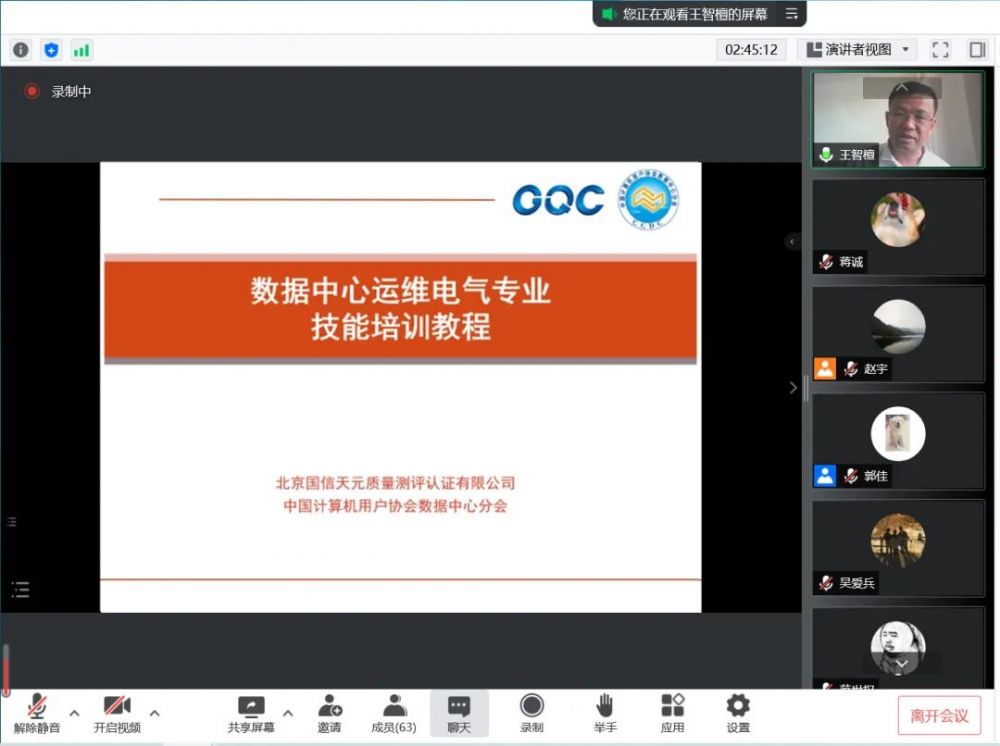The image size is (1000, 746).
Task: Click the slide outline list icon
Action: tap(20, 589)
